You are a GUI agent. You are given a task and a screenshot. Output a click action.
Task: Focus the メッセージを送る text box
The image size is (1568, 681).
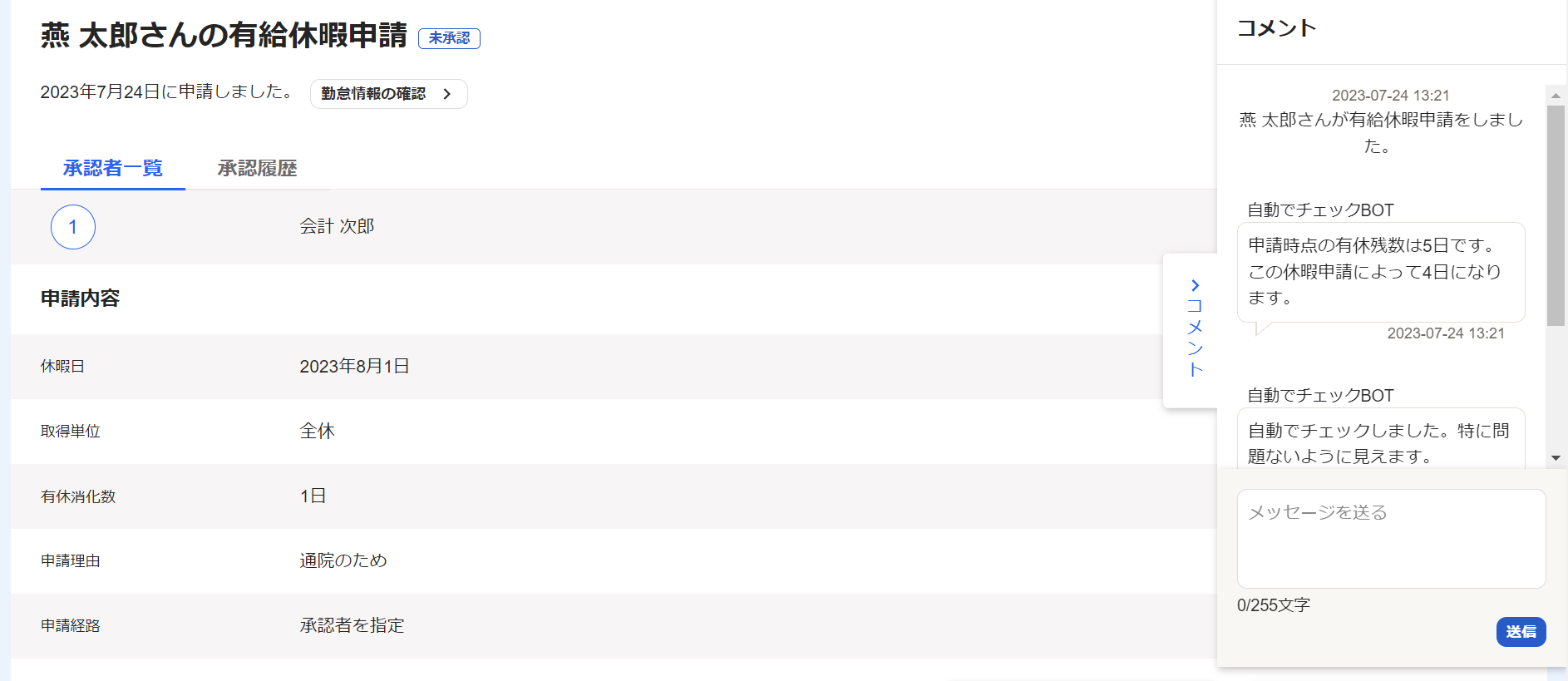click(1391, 539)
